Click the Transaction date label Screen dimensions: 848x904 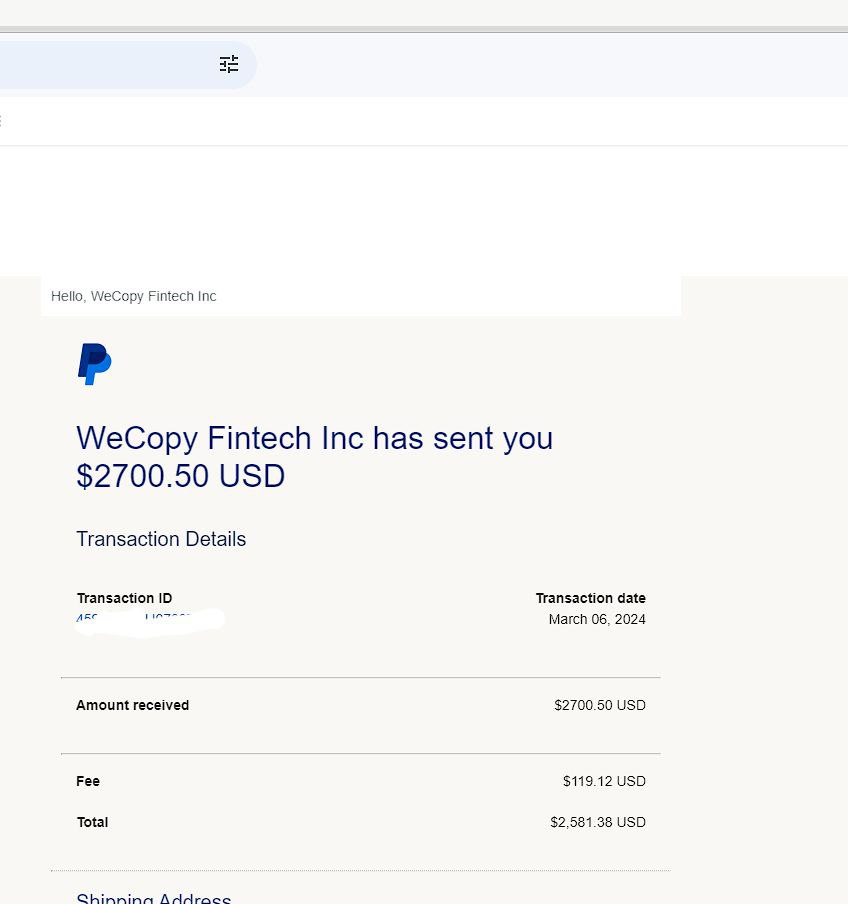590,598
